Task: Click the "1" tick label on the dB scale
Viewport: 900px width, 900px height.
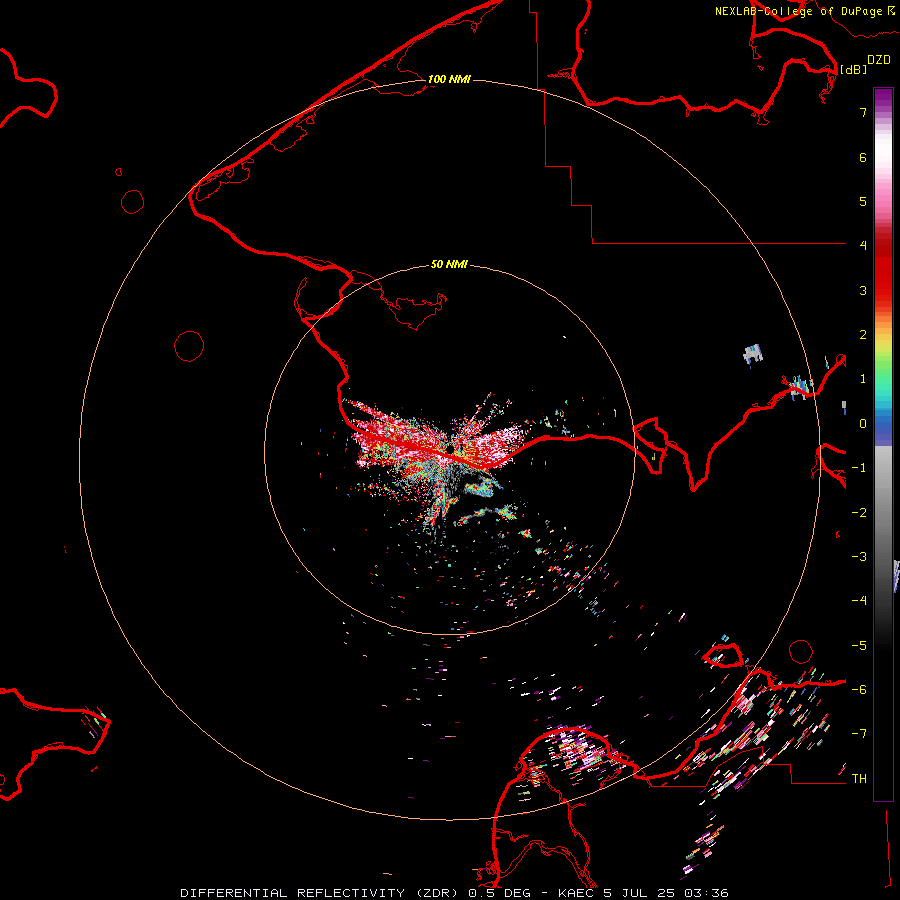Action: pos(863,379)
